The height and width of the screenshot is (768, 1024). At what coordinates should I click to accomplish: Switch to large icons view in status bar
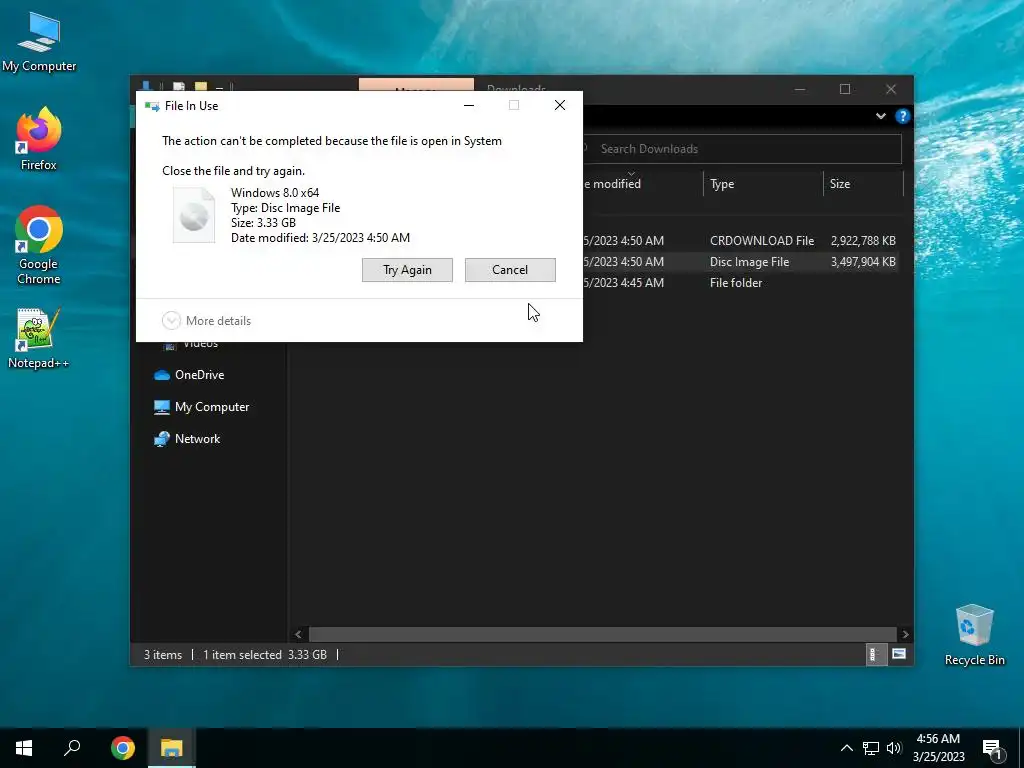(899, 654)
